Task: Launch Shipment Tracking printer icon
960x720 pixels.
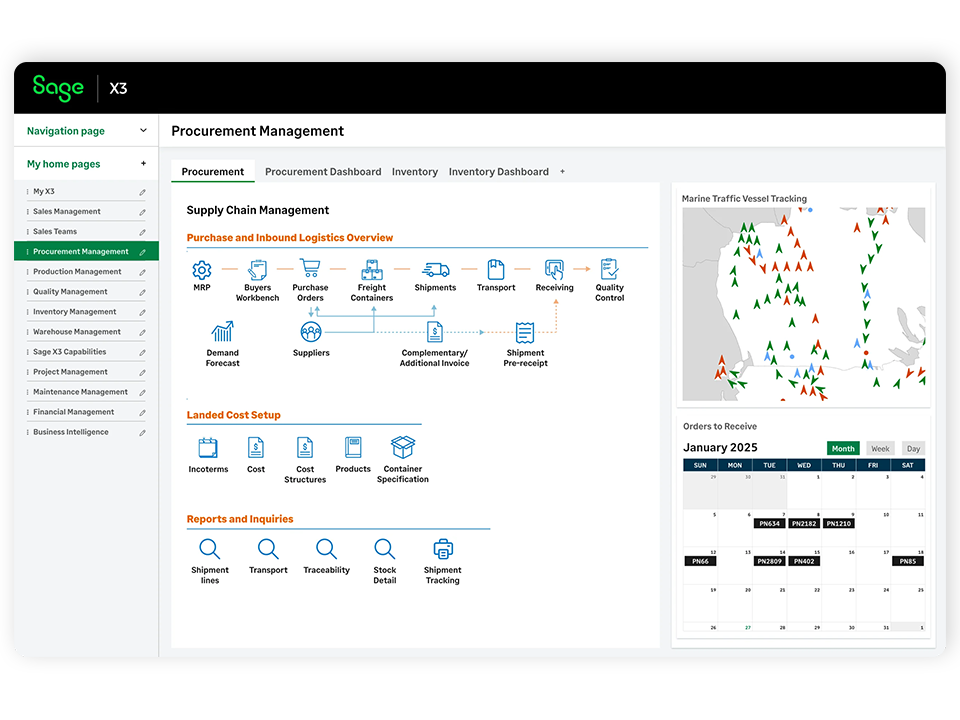Action: click(442, 549)
